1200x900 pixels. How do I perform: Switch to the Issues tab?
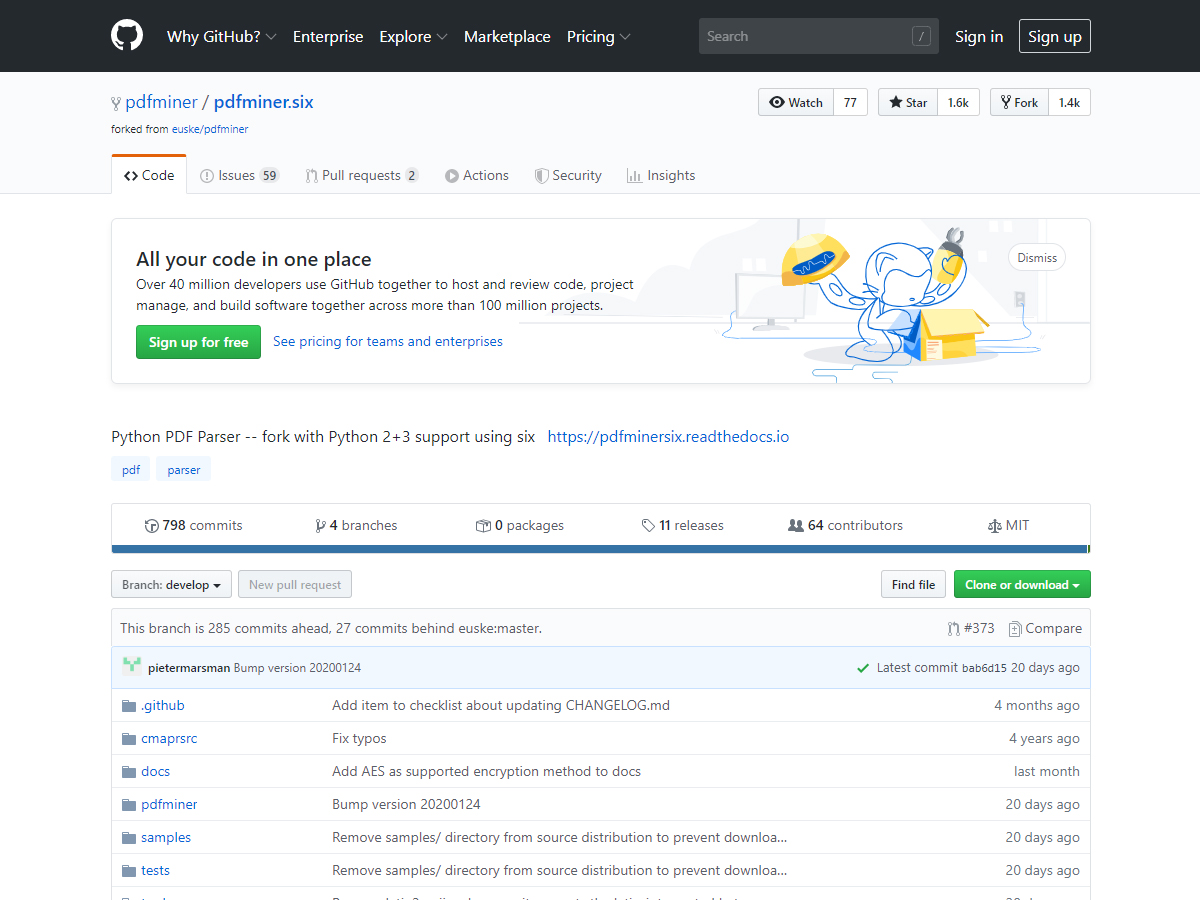click(239, 175)
